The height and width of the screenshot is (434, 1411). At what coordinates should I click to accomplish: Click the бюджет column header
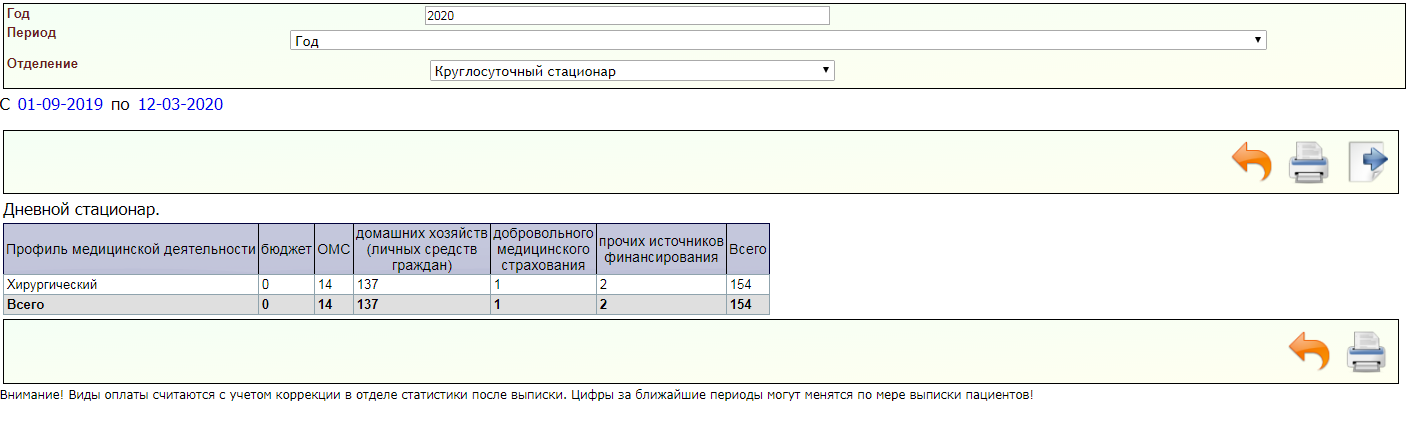click(x=286, y=248)
